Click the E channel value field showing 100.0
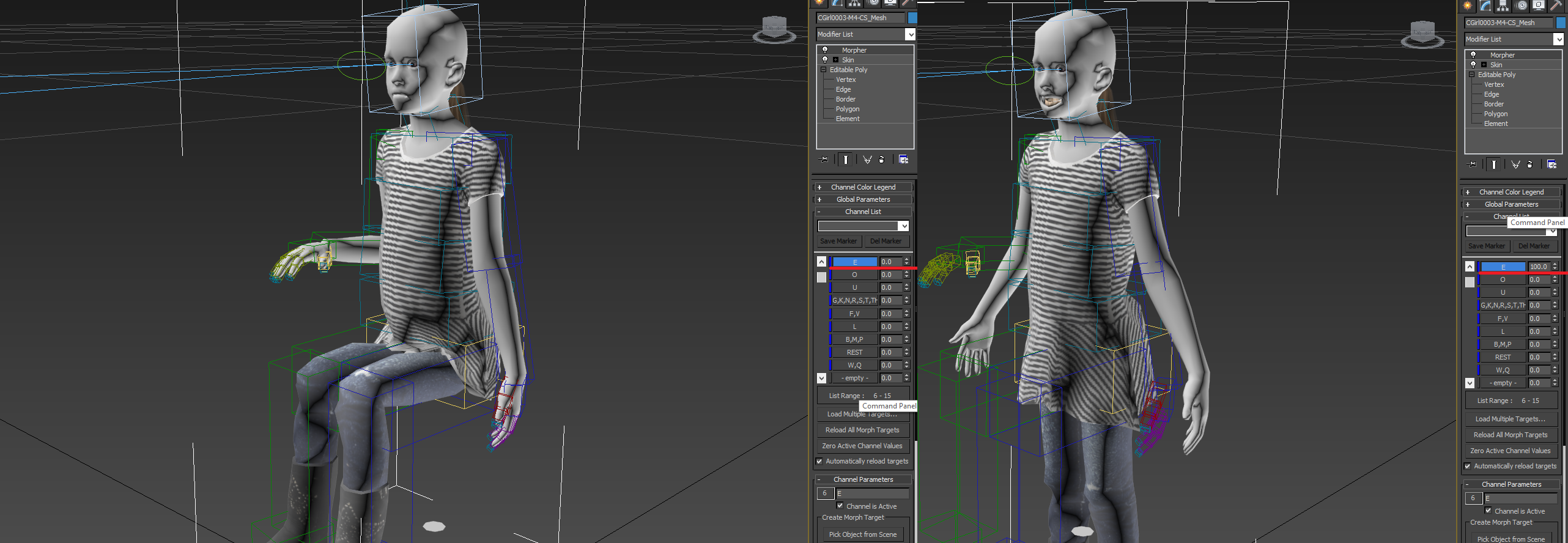This screenshot has width=1568, height=543. pos(1538,267)
